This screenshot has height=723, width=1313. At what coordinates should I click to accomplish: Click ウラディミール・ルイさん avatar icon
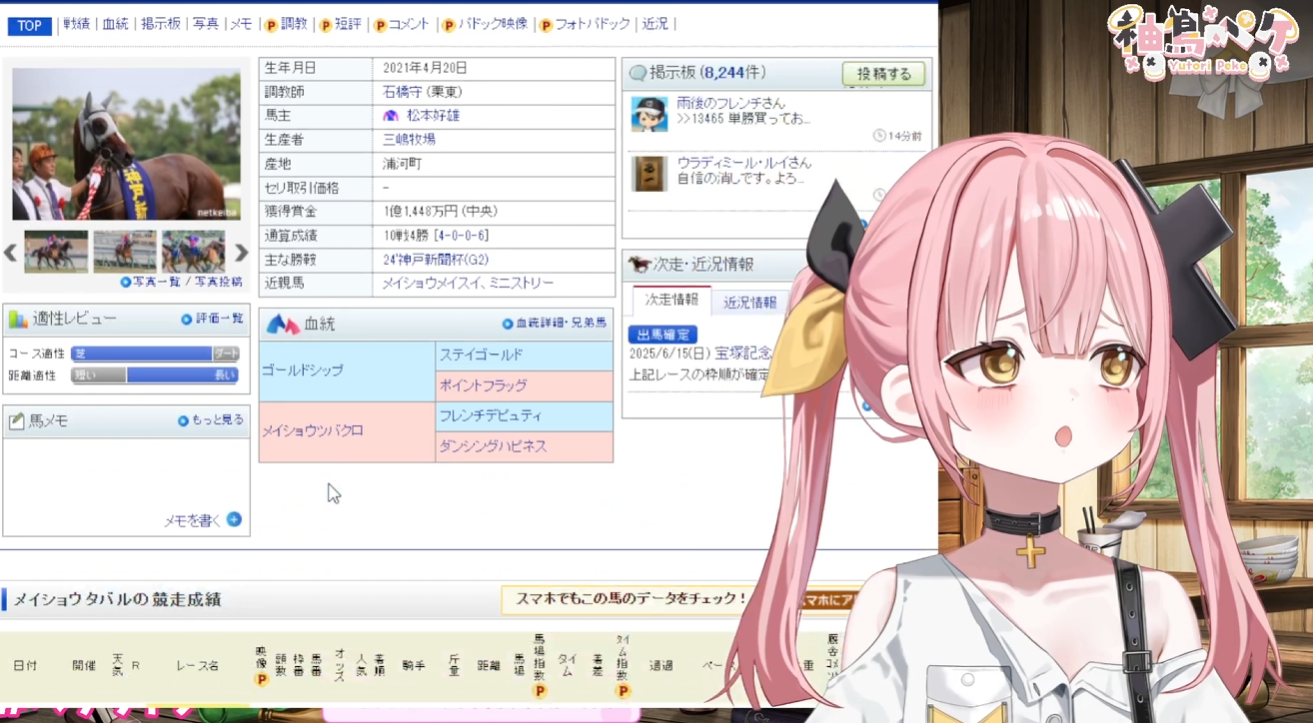click(649, 174)
